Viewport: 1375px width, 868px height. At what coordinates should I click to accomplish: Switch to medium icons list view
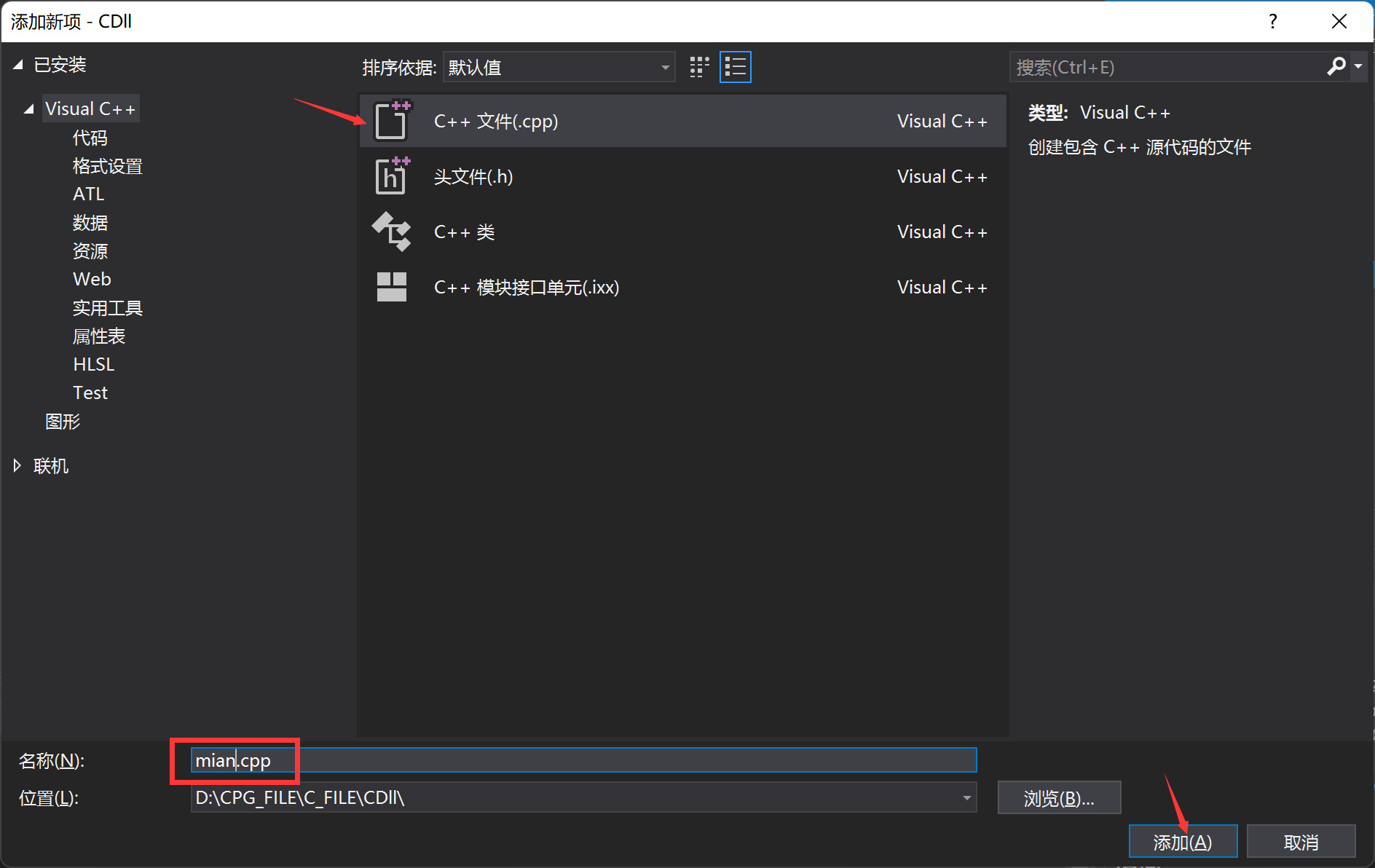click(736, 67)
